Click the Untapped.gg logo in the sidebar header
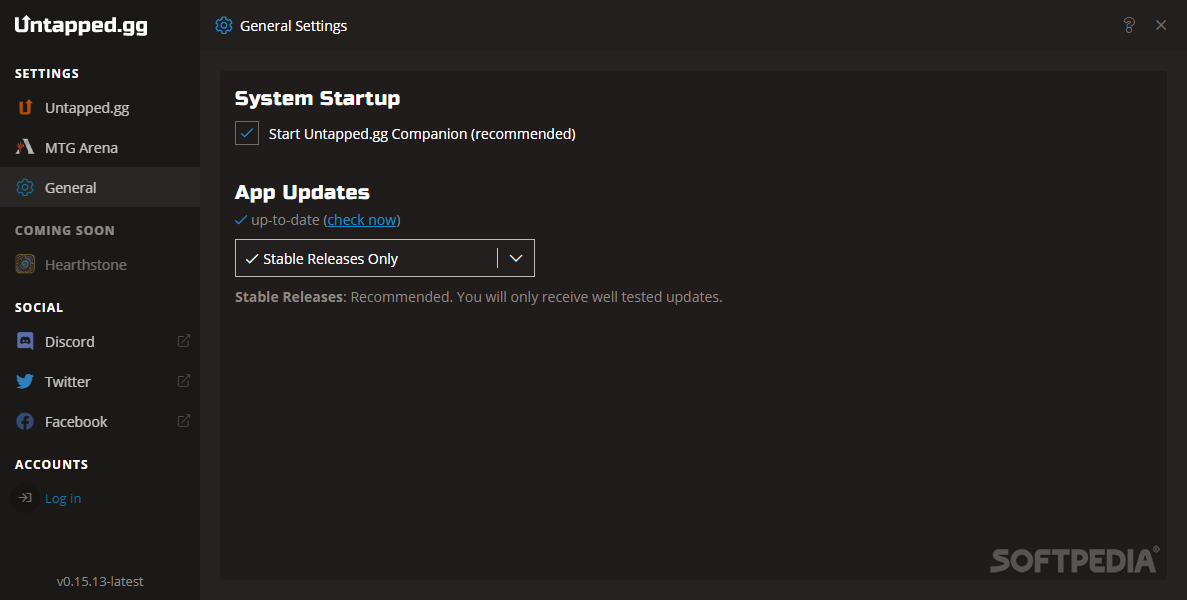 click(x=81, y=25)
